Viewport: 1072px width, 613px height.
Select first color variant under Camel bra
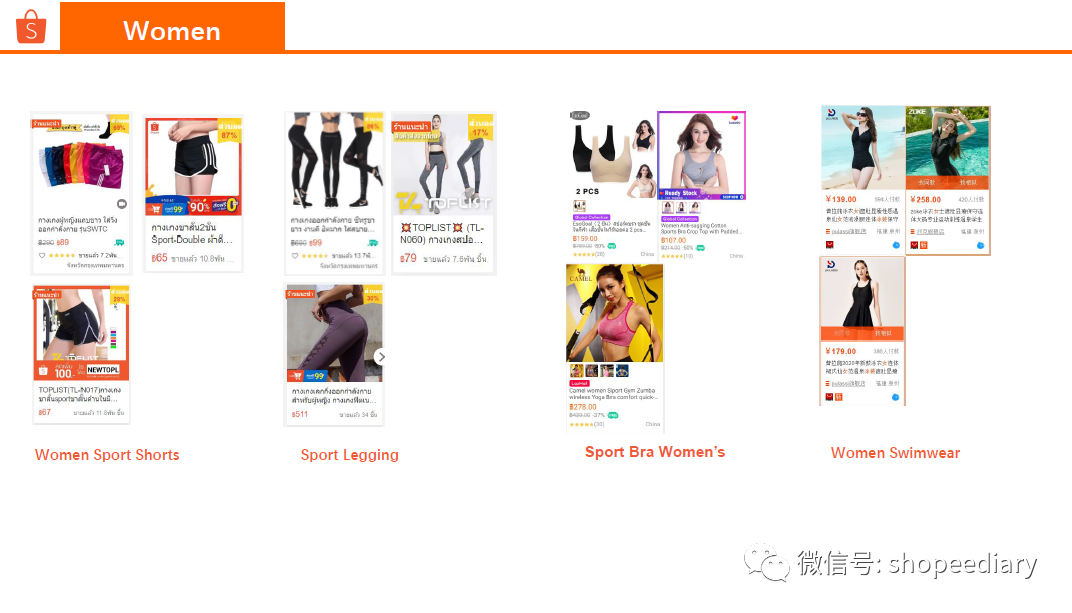click(576, 370)
